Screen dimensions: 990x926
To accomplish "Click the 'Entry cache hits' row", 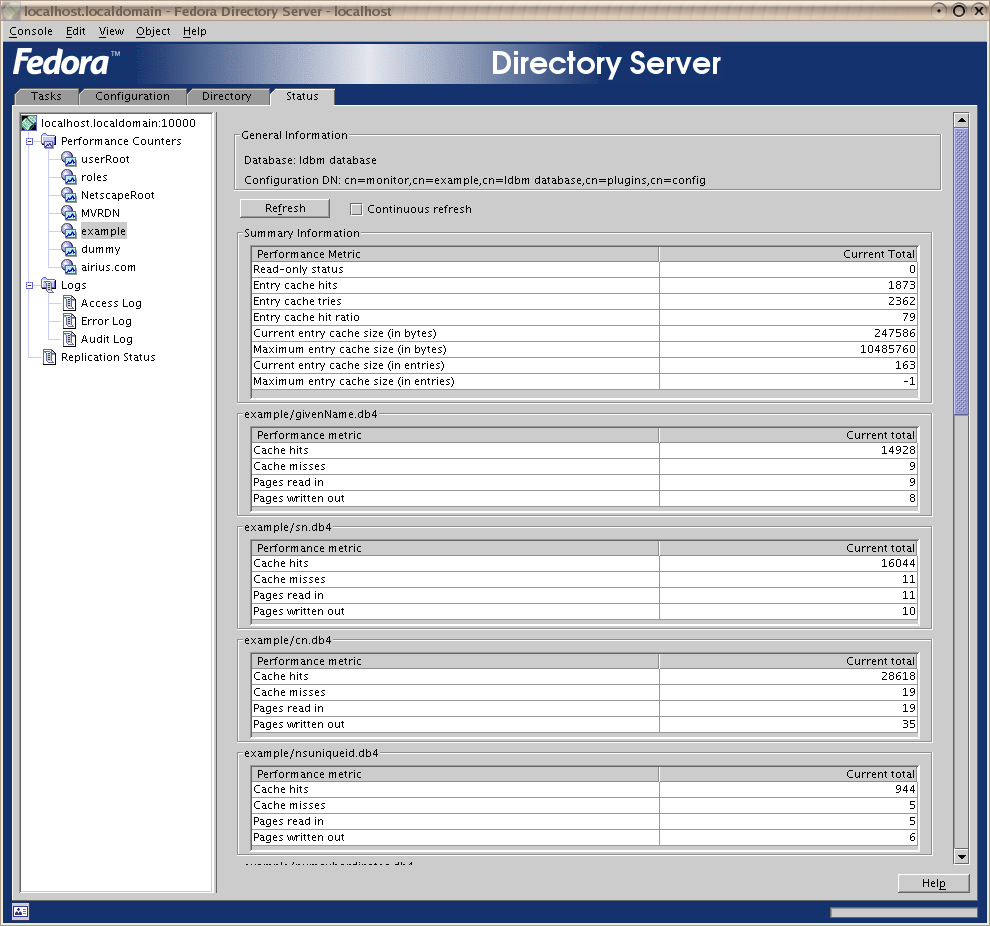I will [584, 285].
